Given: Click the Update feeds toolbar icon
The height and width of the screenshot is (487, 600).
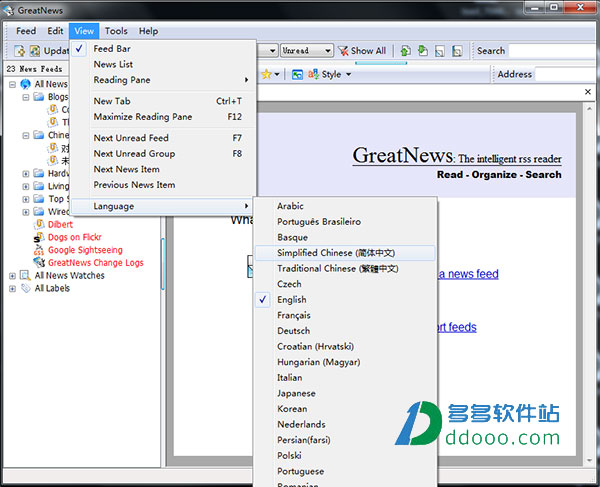Looking at the screenshot, I should pos(35,50).
